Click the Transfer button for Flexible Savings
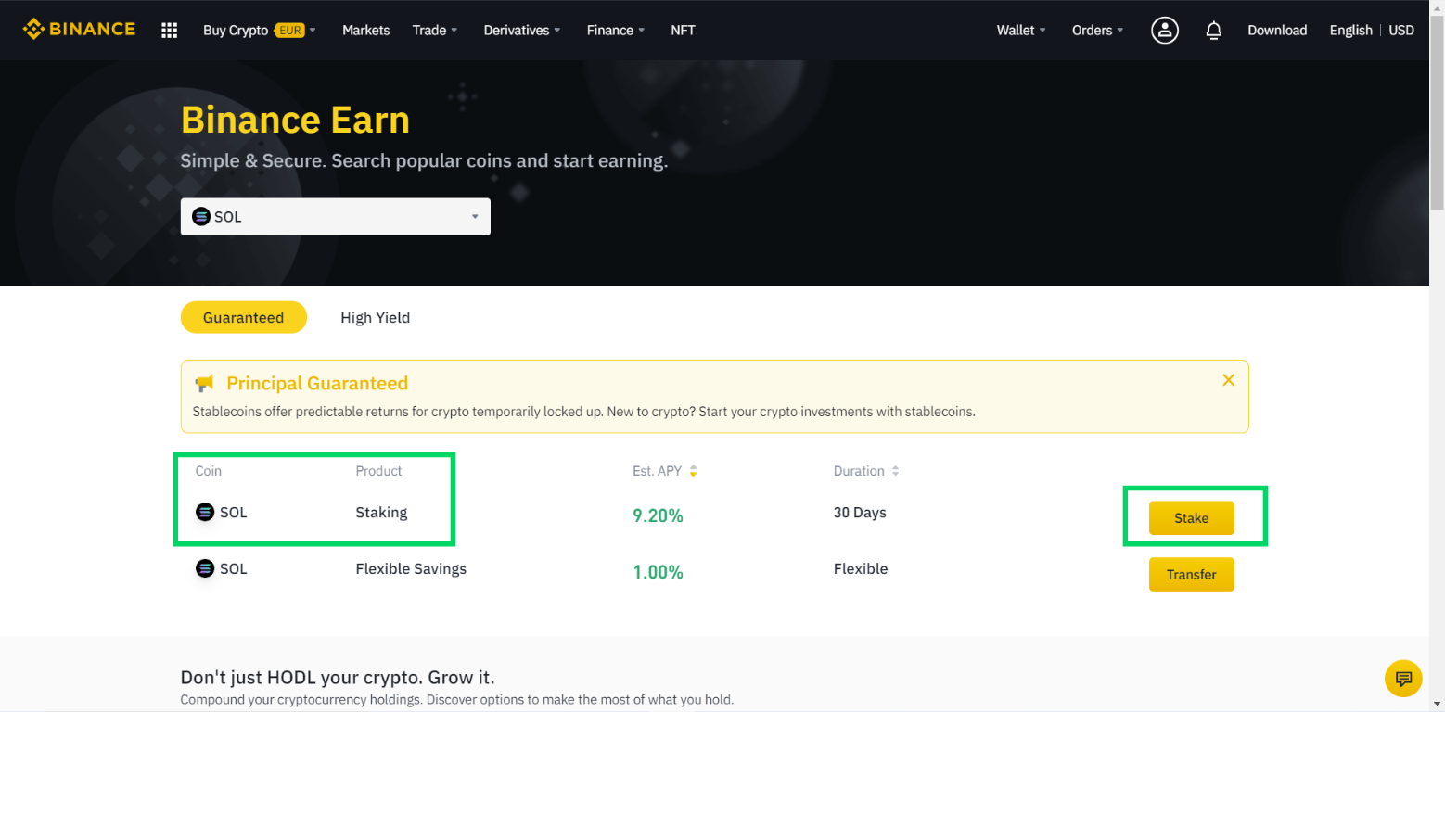Viewport: 1445px width, 840px height. (1191, 575)
